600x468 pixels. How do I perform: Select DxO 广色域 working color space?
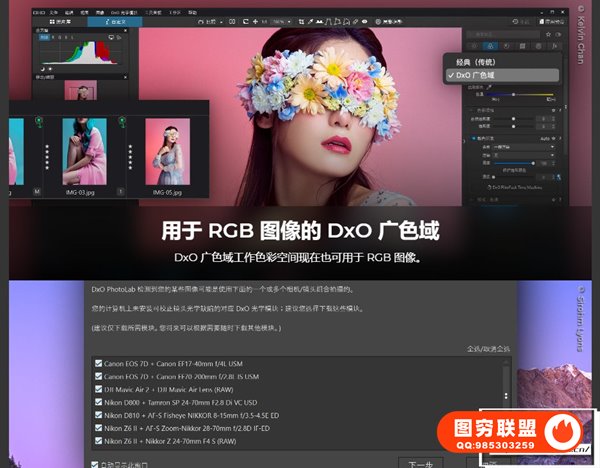(x=482, y=75)
